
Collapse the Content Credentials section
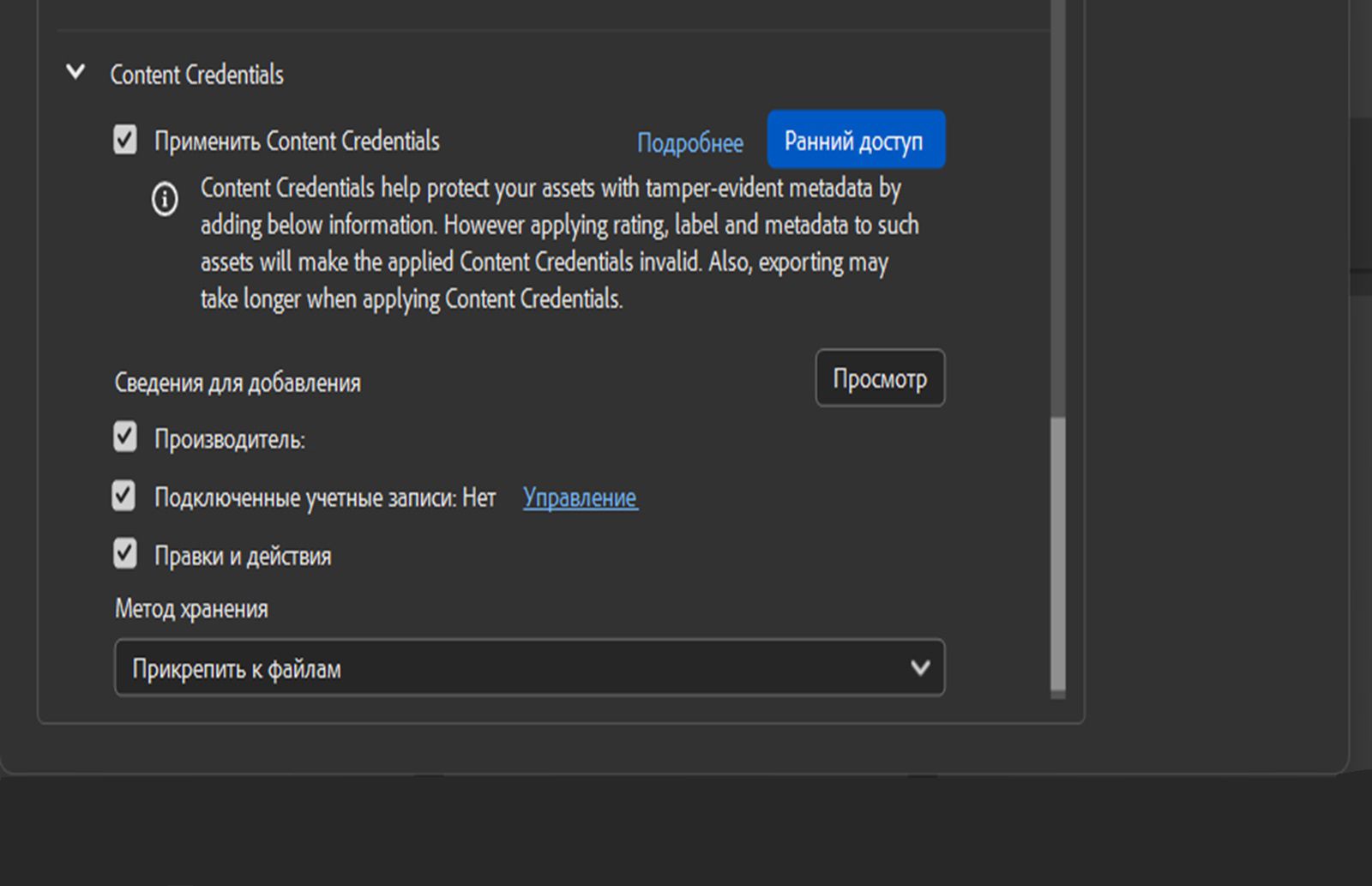[75, 72]
